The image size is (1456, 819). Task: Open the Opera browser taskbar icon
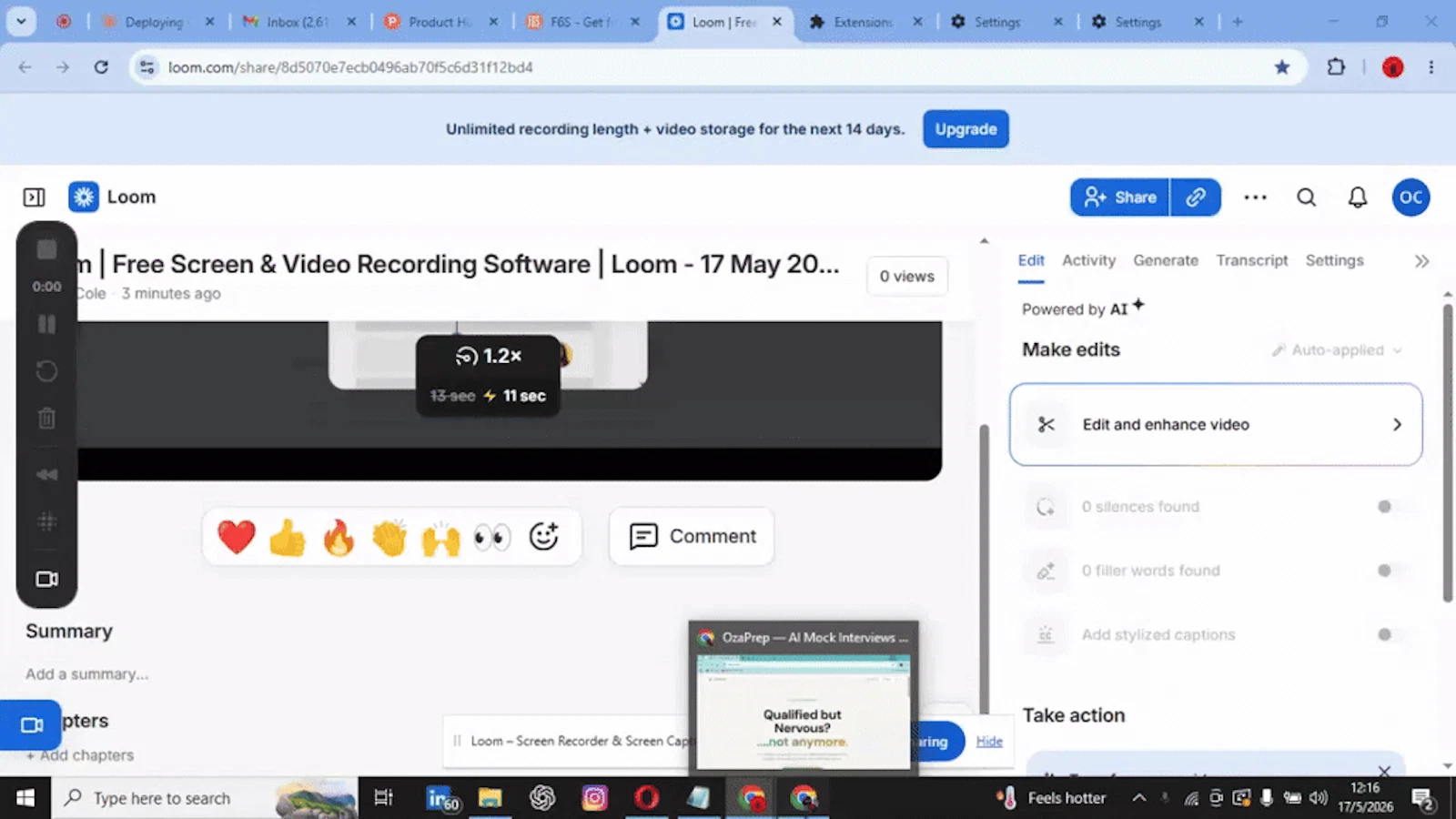tap(646, 798)
